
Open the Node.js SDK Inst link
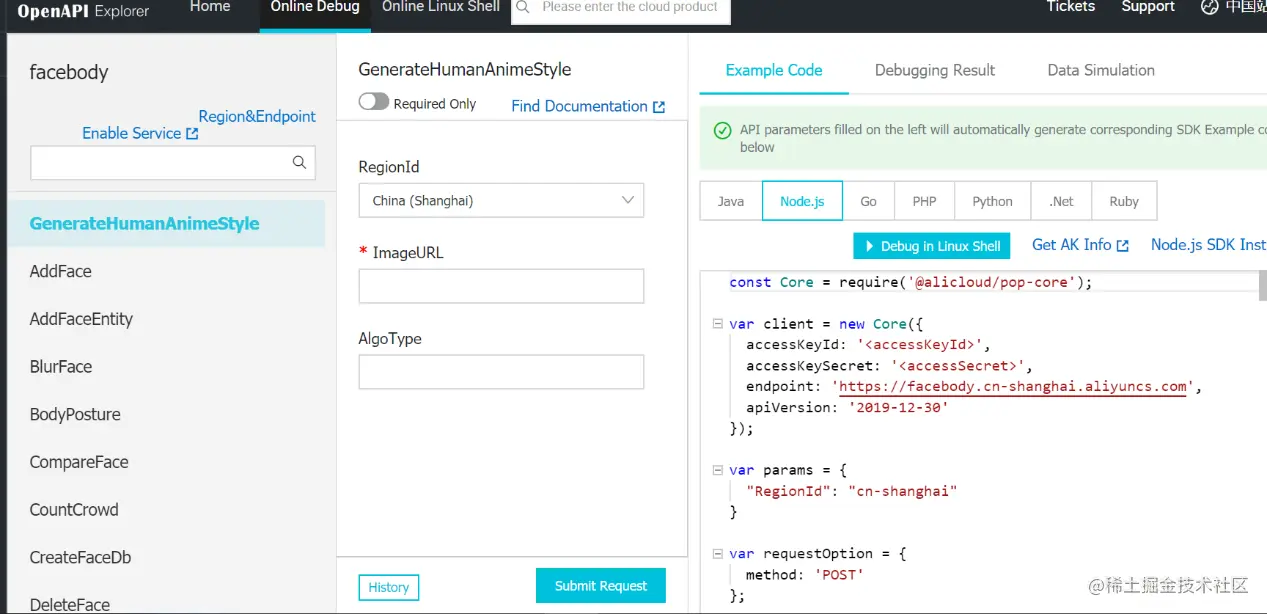1208,245
